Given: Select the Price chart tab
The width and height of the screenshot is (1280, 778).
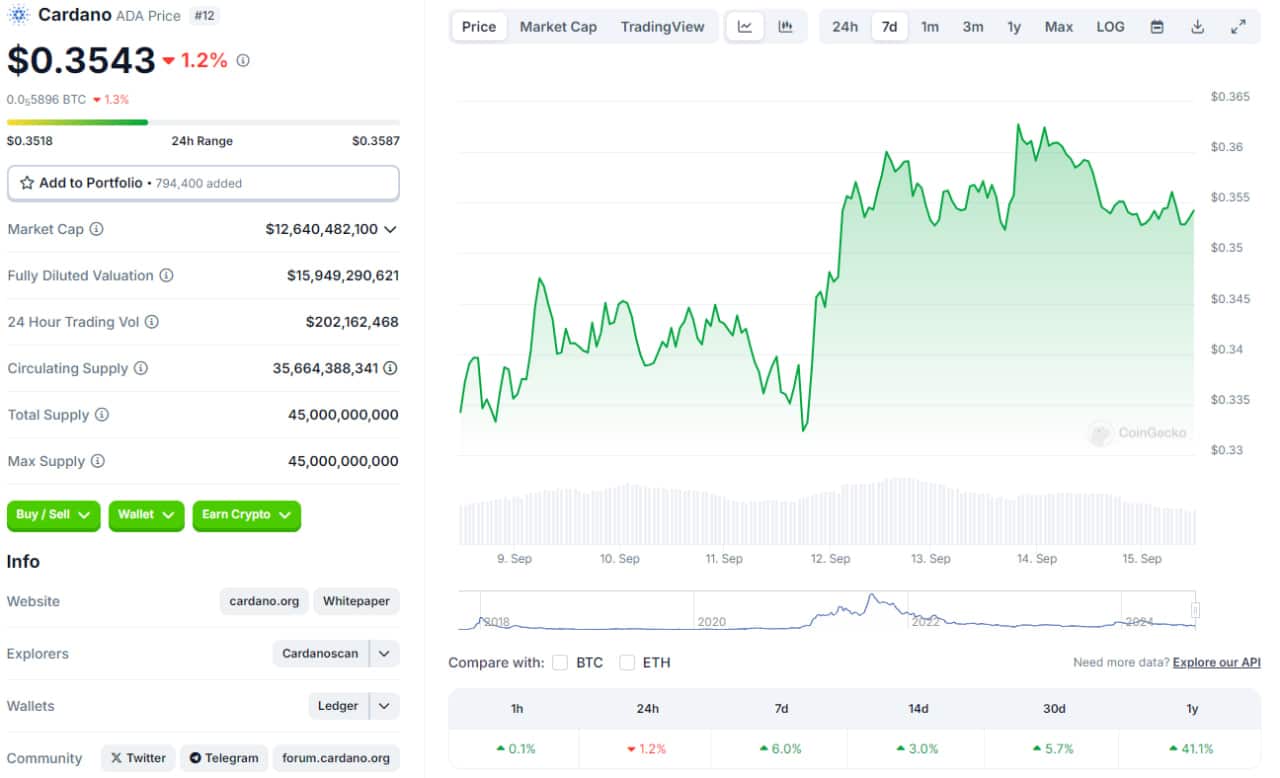Looking at the screenshot, I should point(479,27).
